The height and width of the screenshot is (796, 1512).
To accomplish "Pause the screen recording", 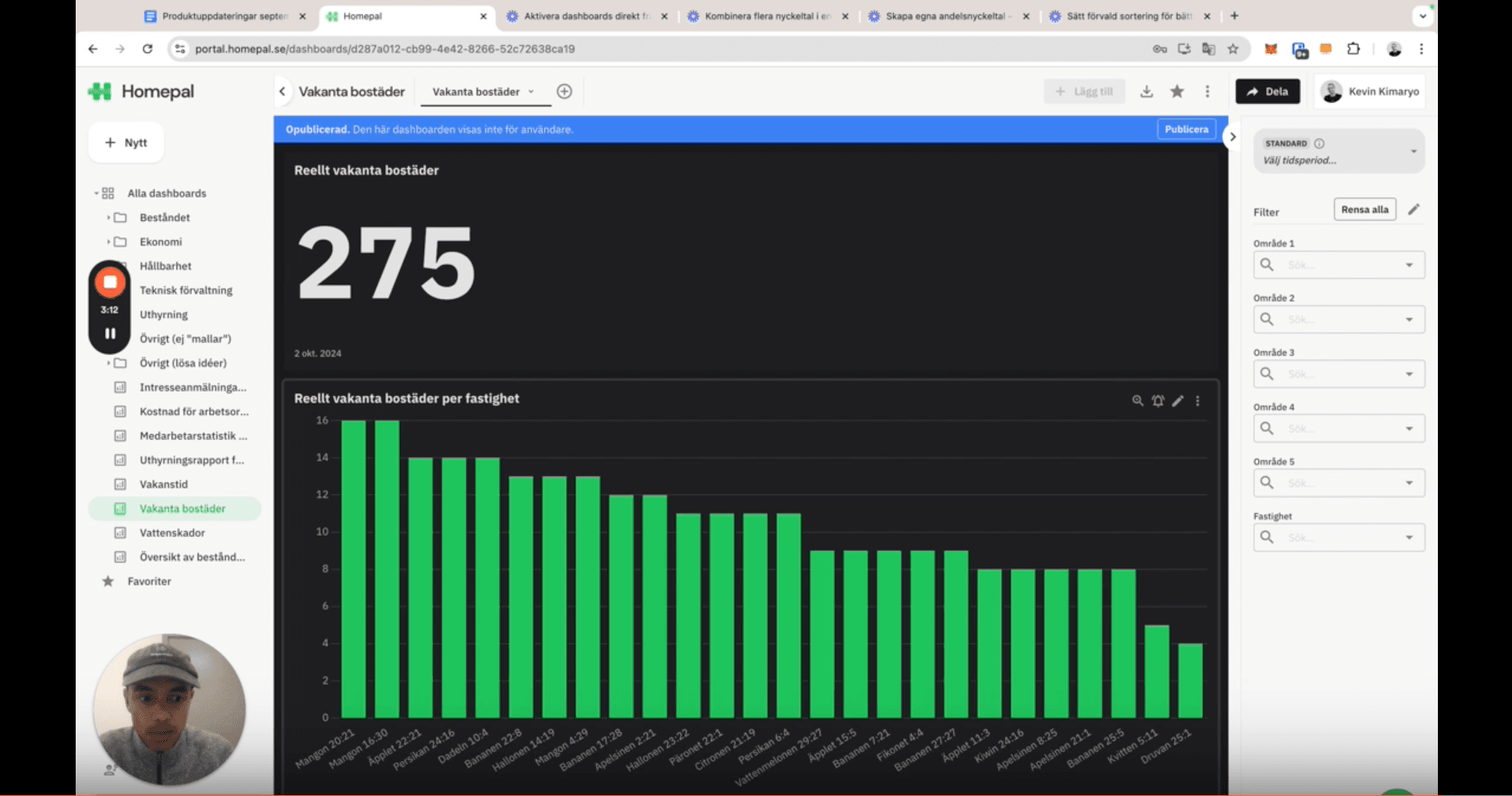I will pyautogui.click(x=110, y=333).
